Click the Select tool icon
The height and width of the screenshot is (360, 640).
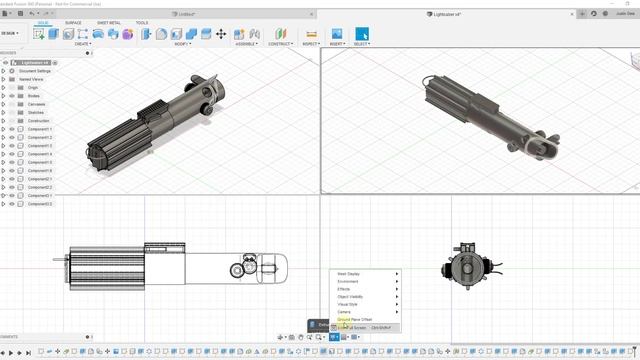tap(362, 34)
